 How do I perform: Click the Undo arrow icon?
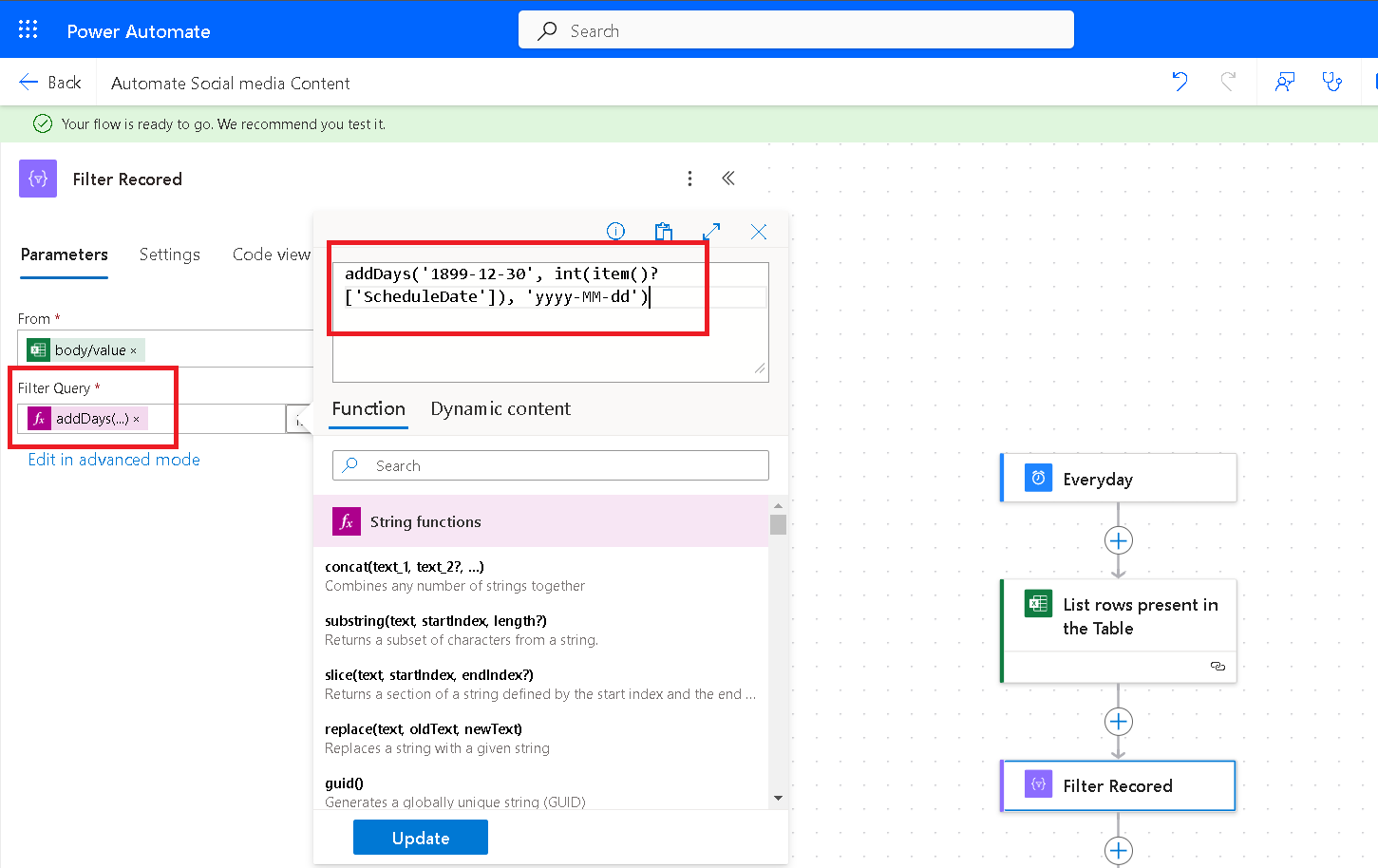(x=1180, y=82)
